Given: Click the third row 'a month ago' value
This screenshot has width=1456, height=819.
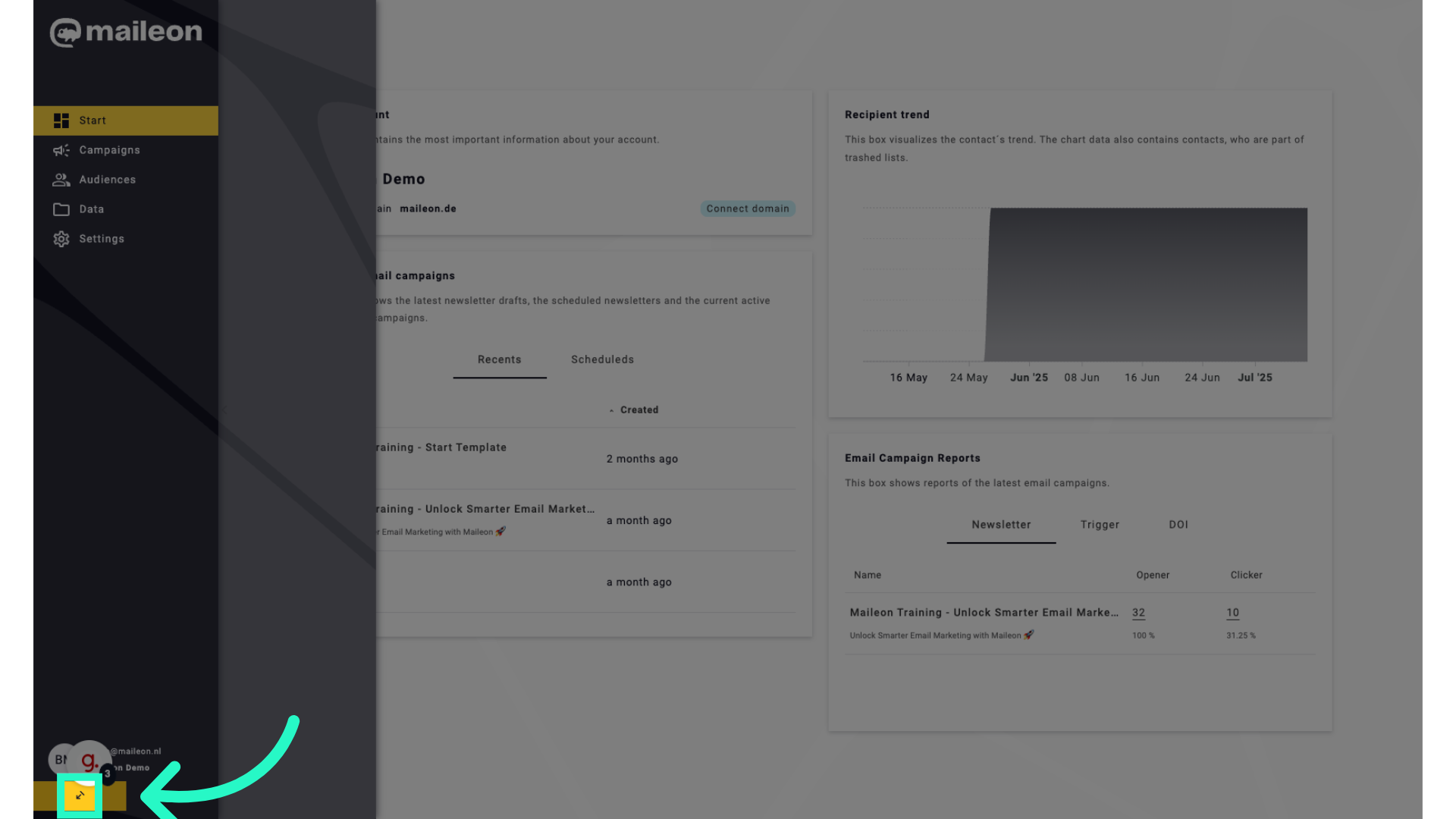Looking at the screenshot, I should coord(639,582).
